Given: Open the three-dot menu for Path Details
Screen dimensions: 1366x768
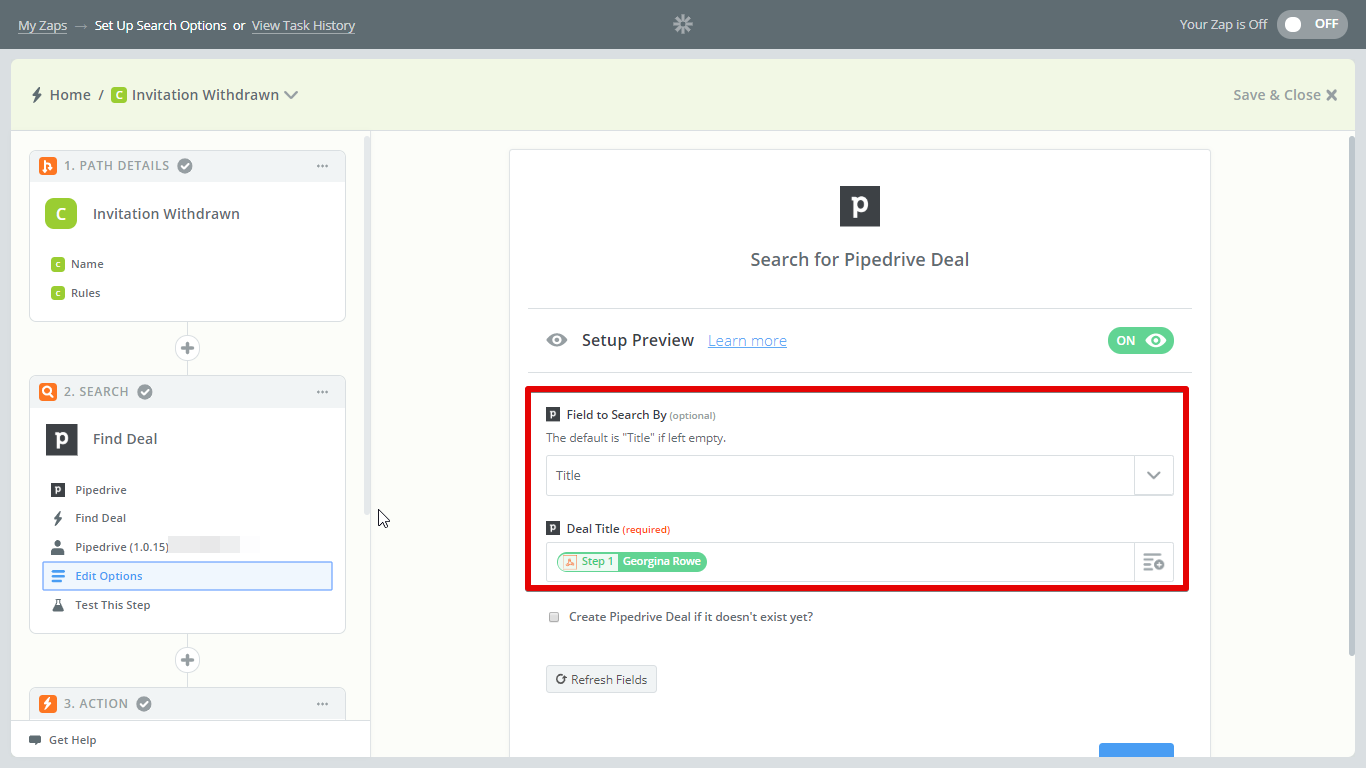Looking at the screenshot, I should (x=322, y=166).
